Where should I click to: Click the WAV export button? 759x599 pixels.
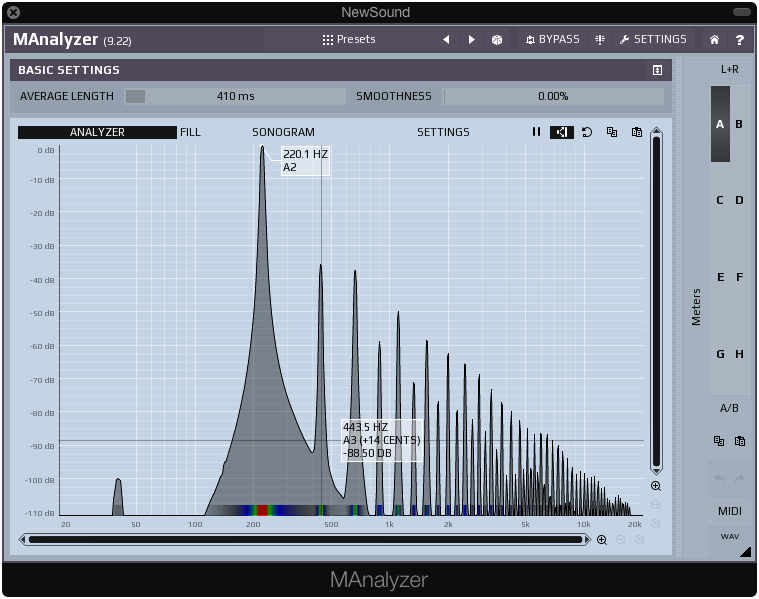click(729, 537)
